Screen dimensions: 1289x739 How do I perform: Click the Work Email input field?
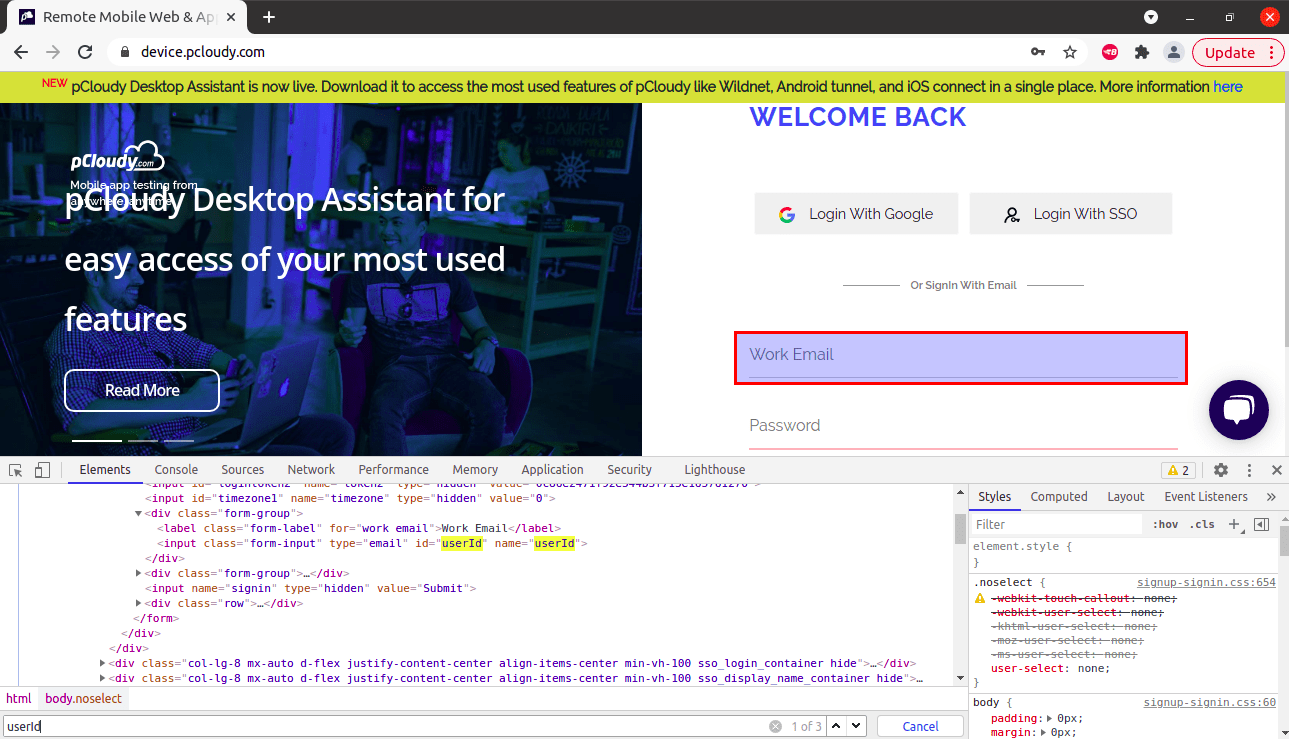click(961, 357)
